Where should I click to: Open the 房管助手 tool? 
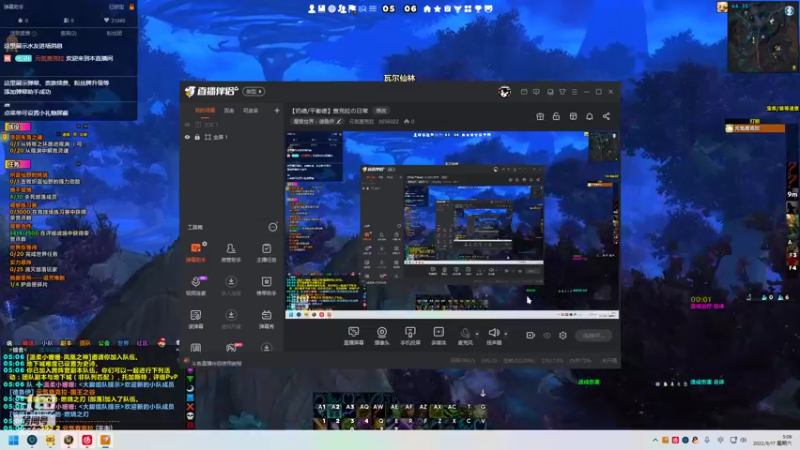(231, 253)
